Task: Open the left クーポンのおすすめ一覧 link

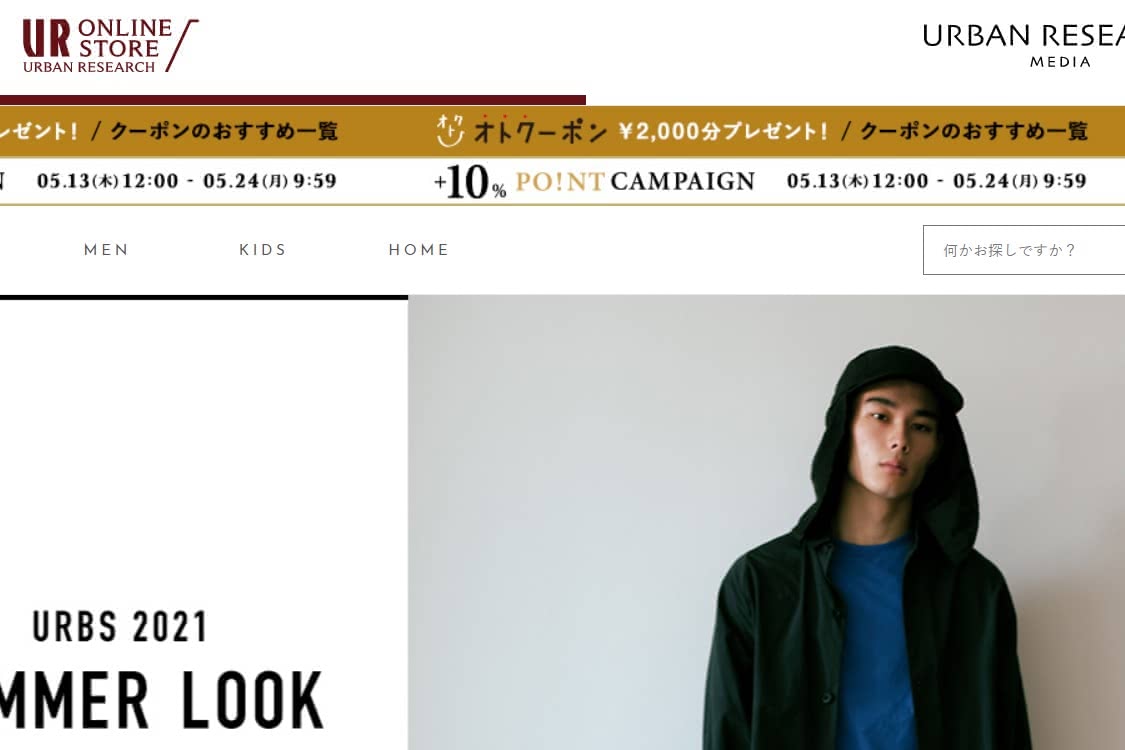Action: [x=224, y=131]
